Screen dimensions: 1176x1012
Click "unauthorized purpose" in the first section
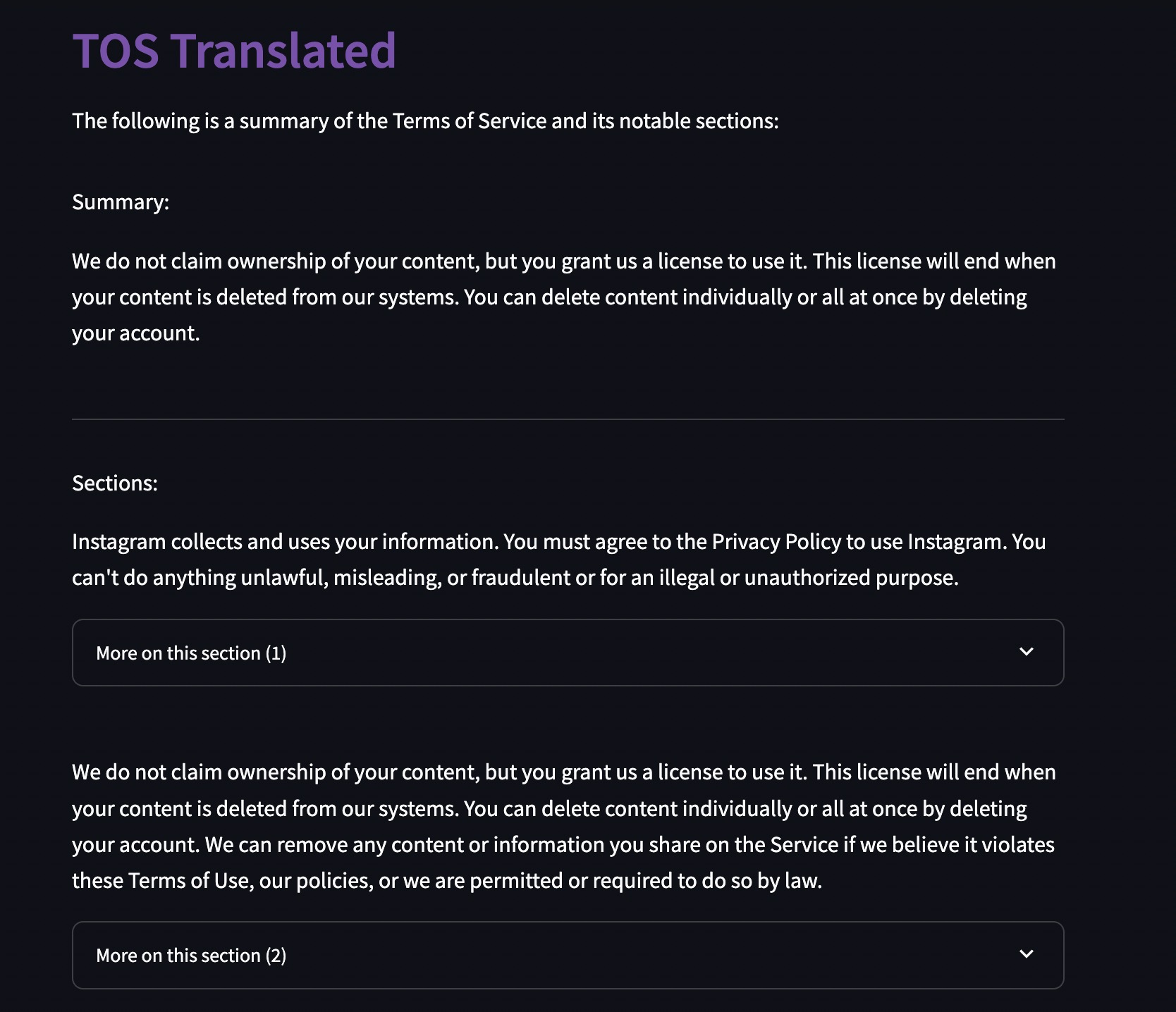[850, 578]
